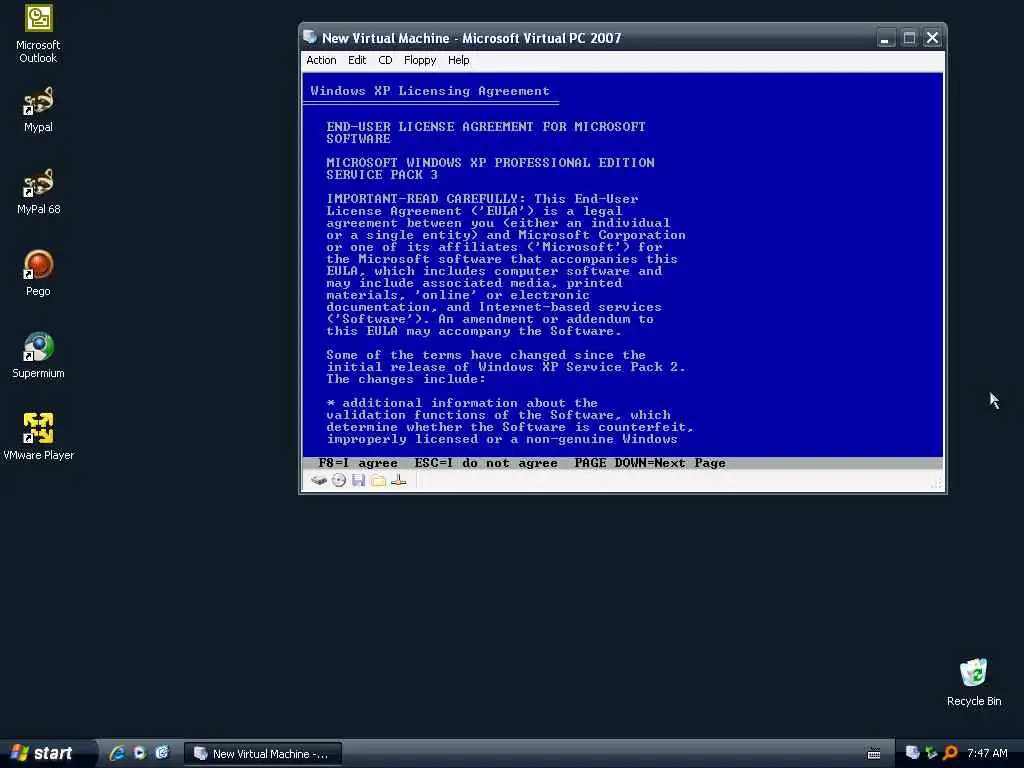The height and width of the screenshot is (768, 1024).
Task: Select the MyPal 68 desktop icon
Action: point(38,192)
